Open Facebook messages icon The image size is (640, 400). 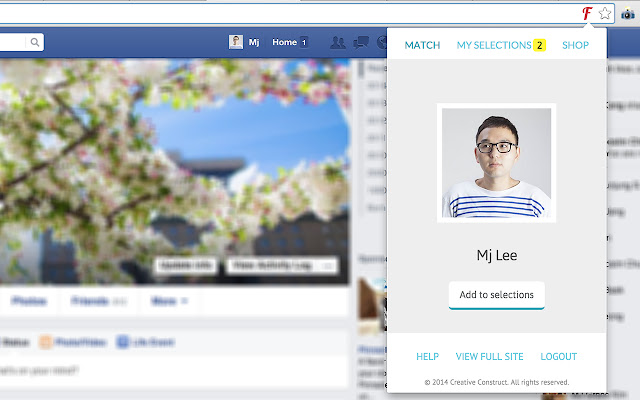pyautogui.click(x=361, y=42)
